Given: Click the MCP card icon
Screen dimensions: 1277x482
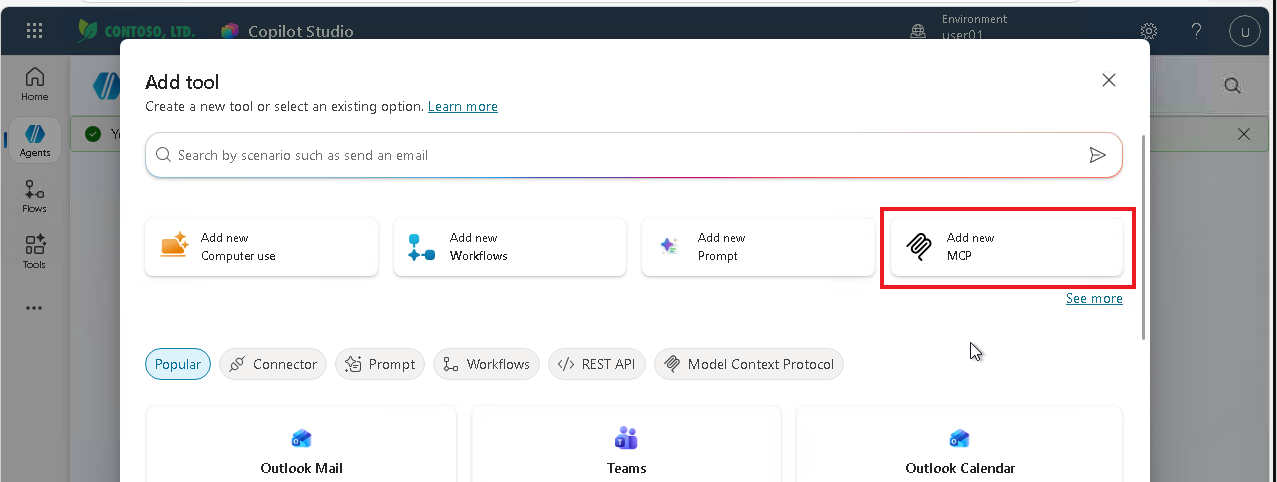Looking at the screenshot, I should pos(918,246).
